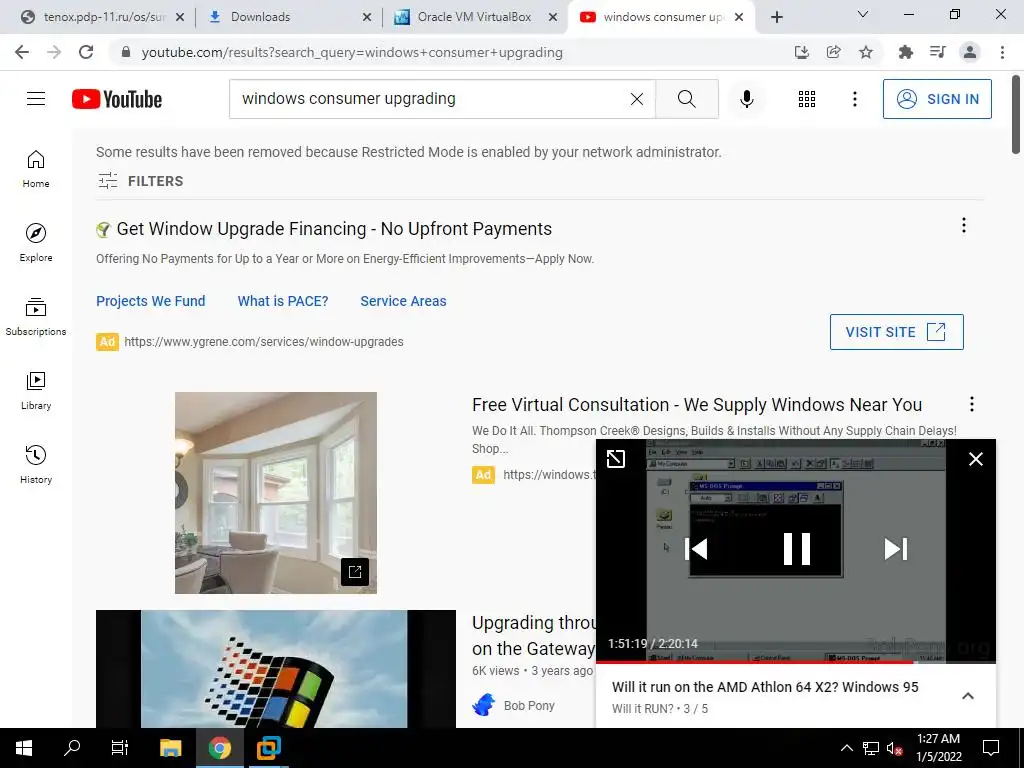Viewport: 1024px width, 768px height.
Task: Go back with browser back arrow
Action: point(22,52)
